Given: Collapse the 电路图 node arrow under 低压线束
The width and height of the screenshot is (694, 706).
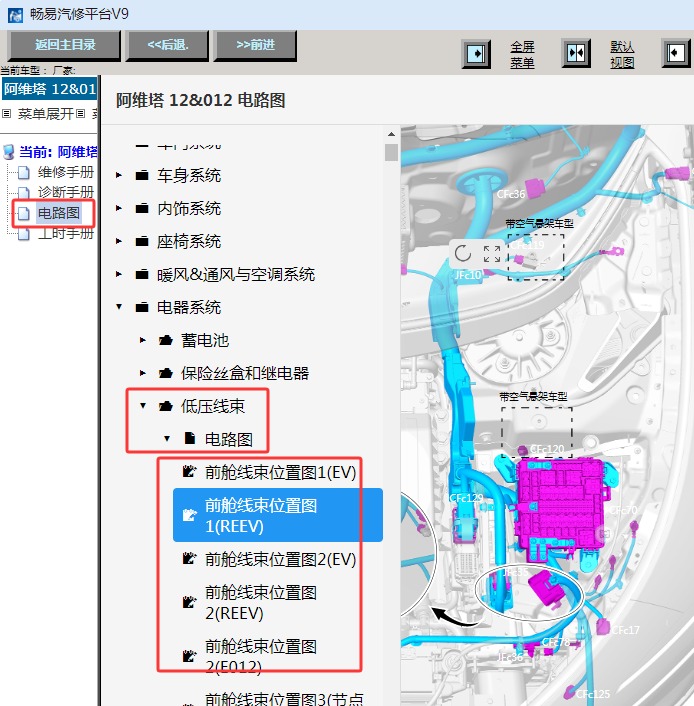Looking at the screenshot, I should 167,439.
